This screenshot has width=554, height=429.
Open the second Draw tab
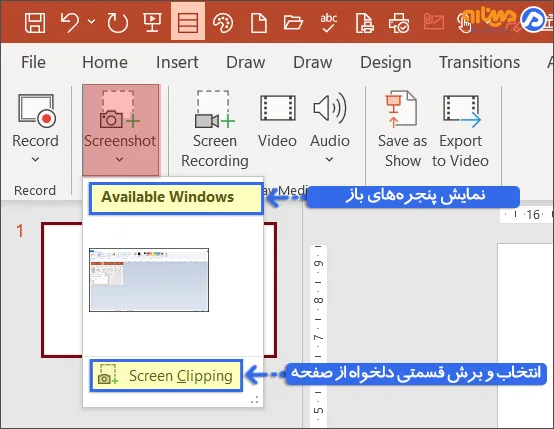(313, 62)
